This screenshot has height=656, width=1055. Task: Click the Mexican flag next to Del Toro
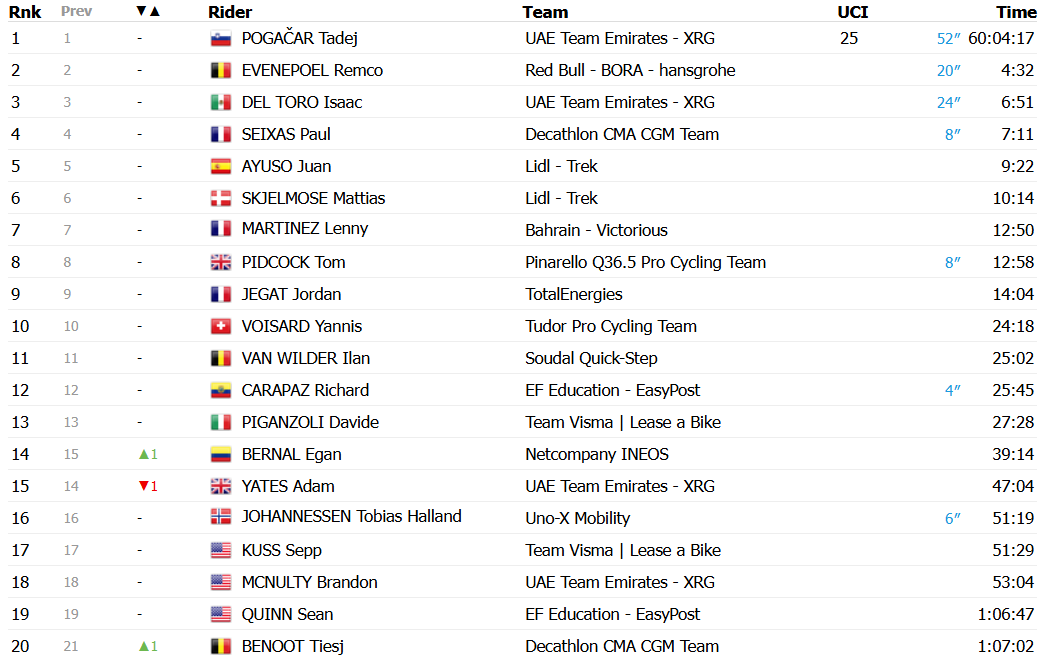click(x=221, y=103)
